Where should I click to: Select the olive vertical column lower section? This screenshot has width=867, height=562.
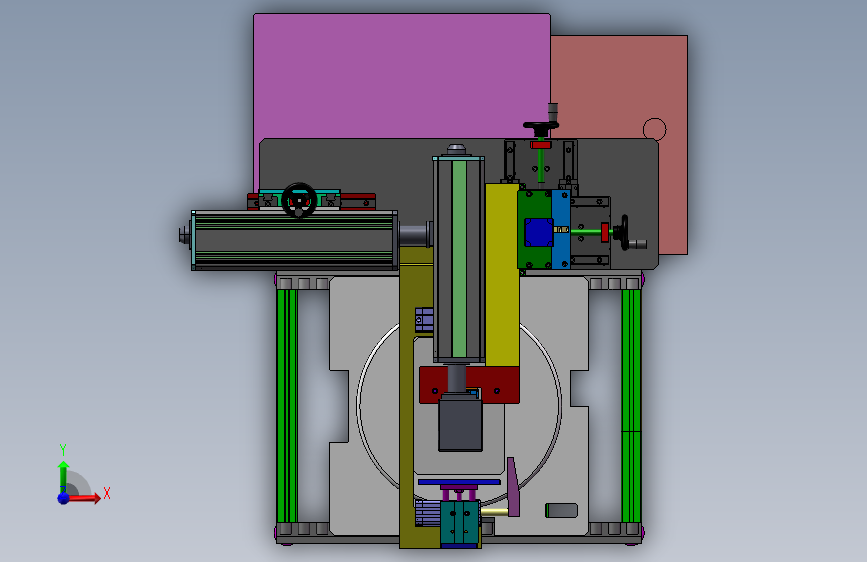pos(406,431)
